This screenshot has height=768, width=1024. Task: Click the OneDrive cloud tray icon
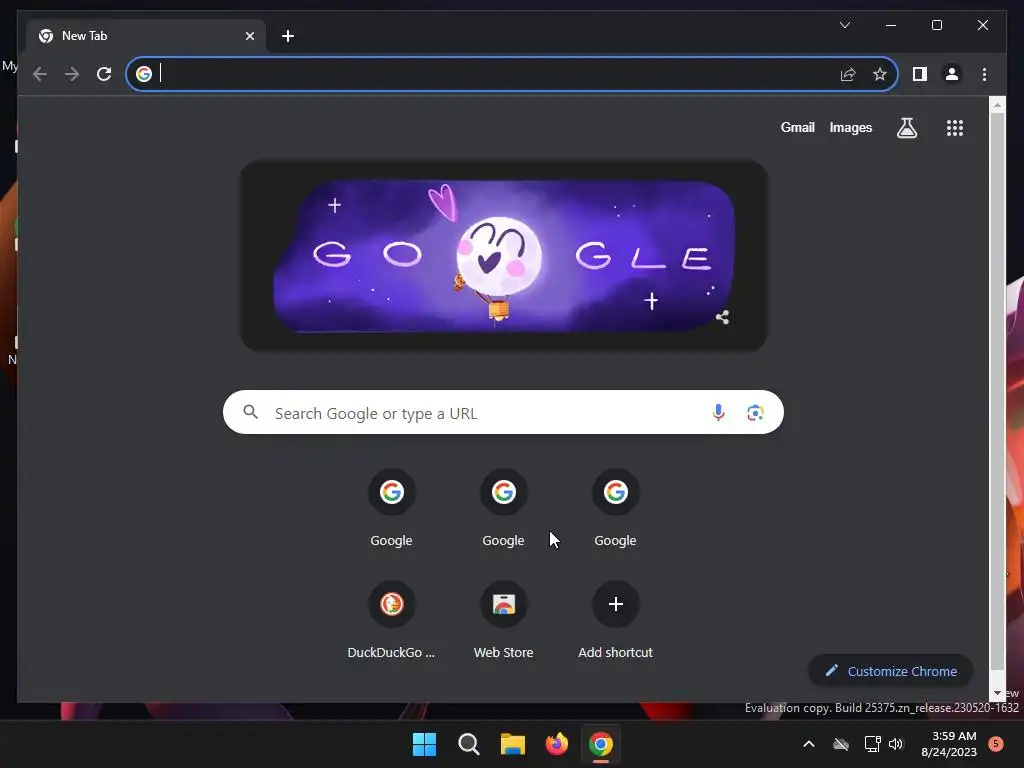[840, 744]
